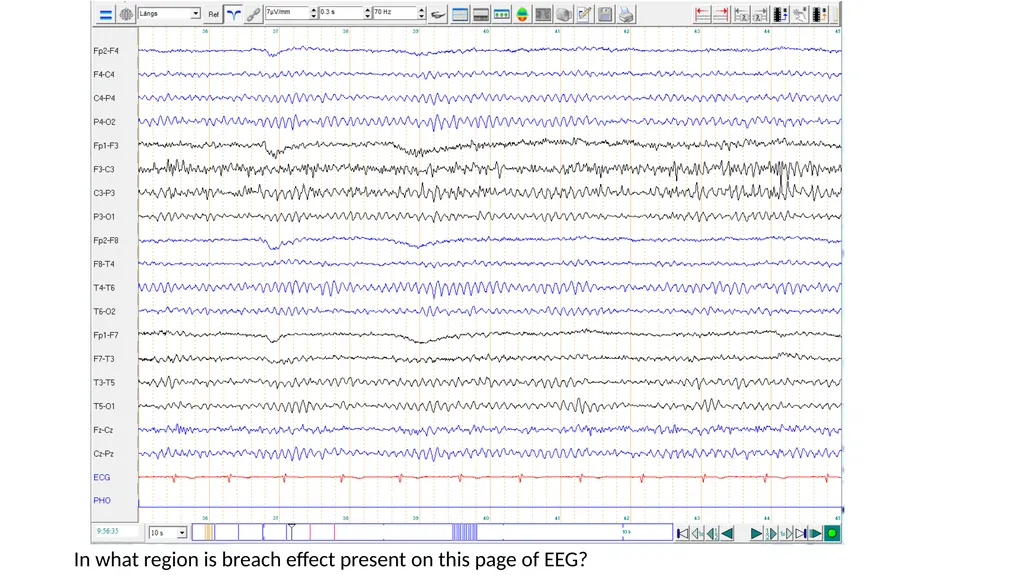Viewport: 1024px width, 575px height.
Task: Click the printer icon
Action: pyautogui.click(x=626, y=14)
